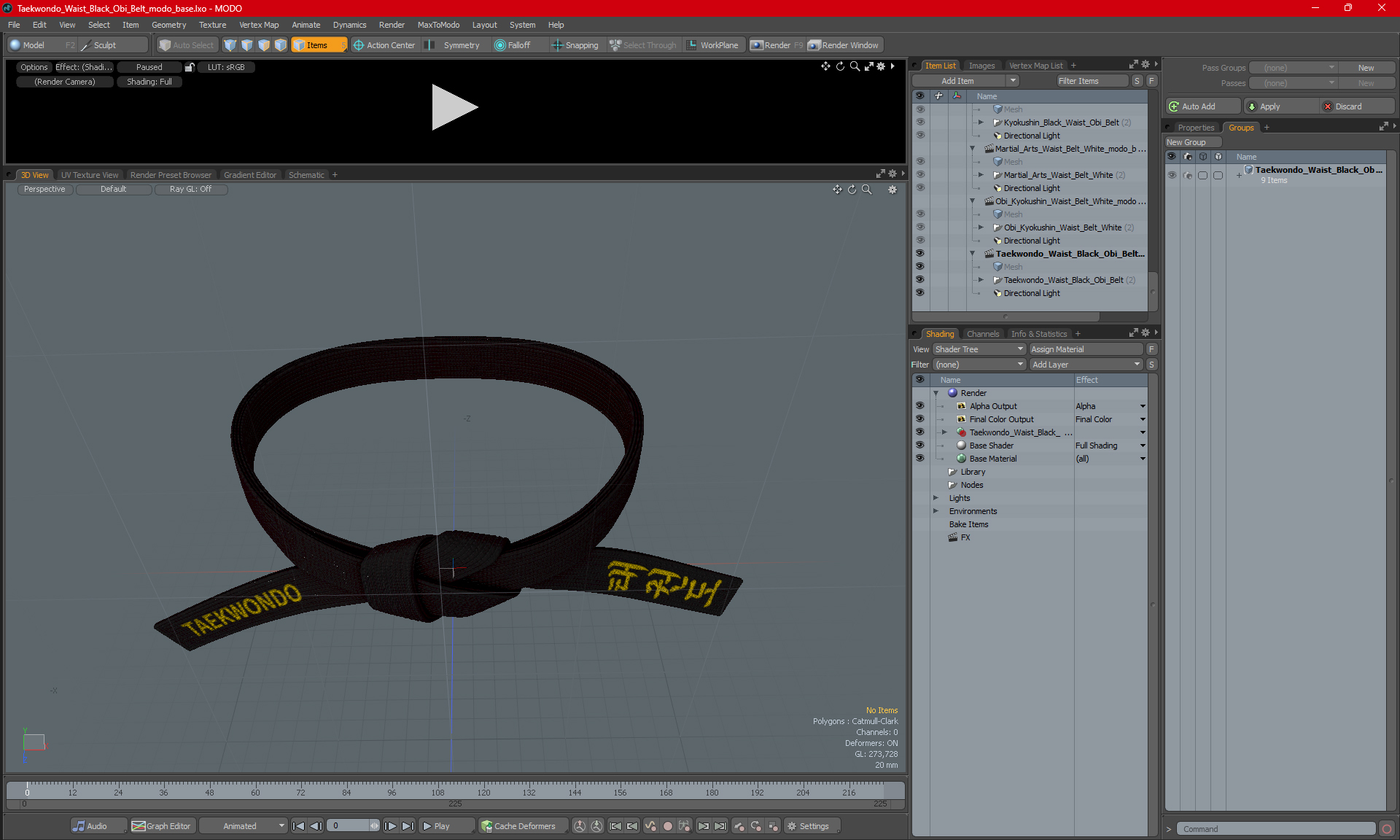Open the Geometry menu
Viewport: 1400px width, 840px height.
[168, 25]
